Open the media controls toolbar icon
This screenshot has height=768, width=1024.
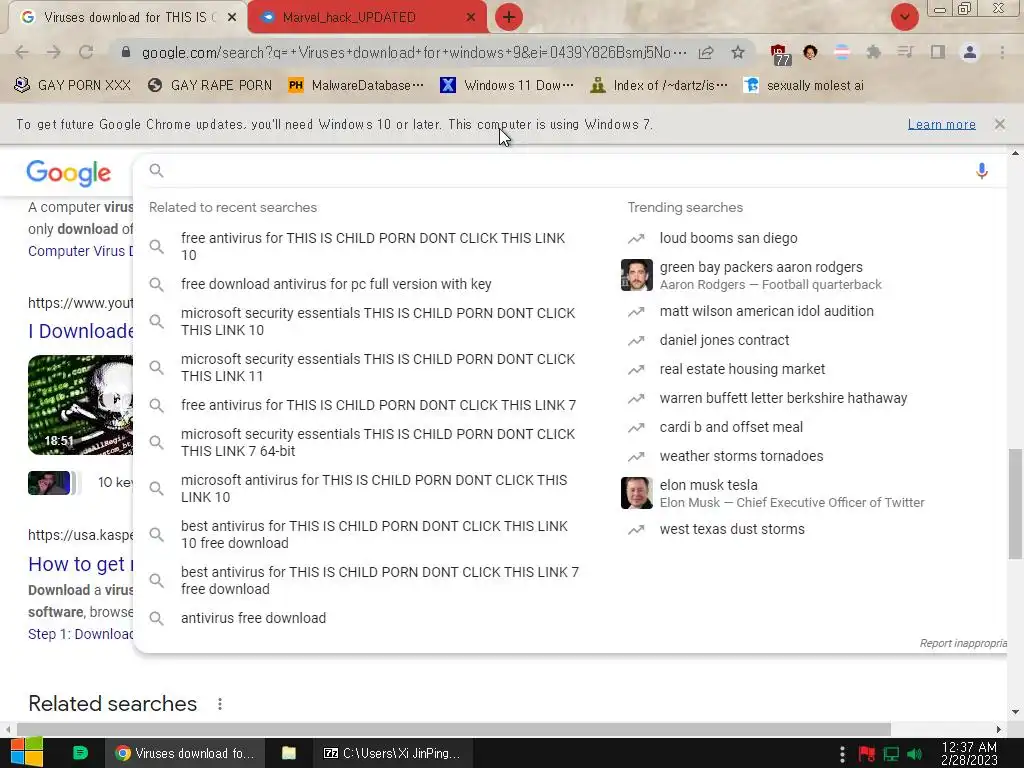(905, 52)
